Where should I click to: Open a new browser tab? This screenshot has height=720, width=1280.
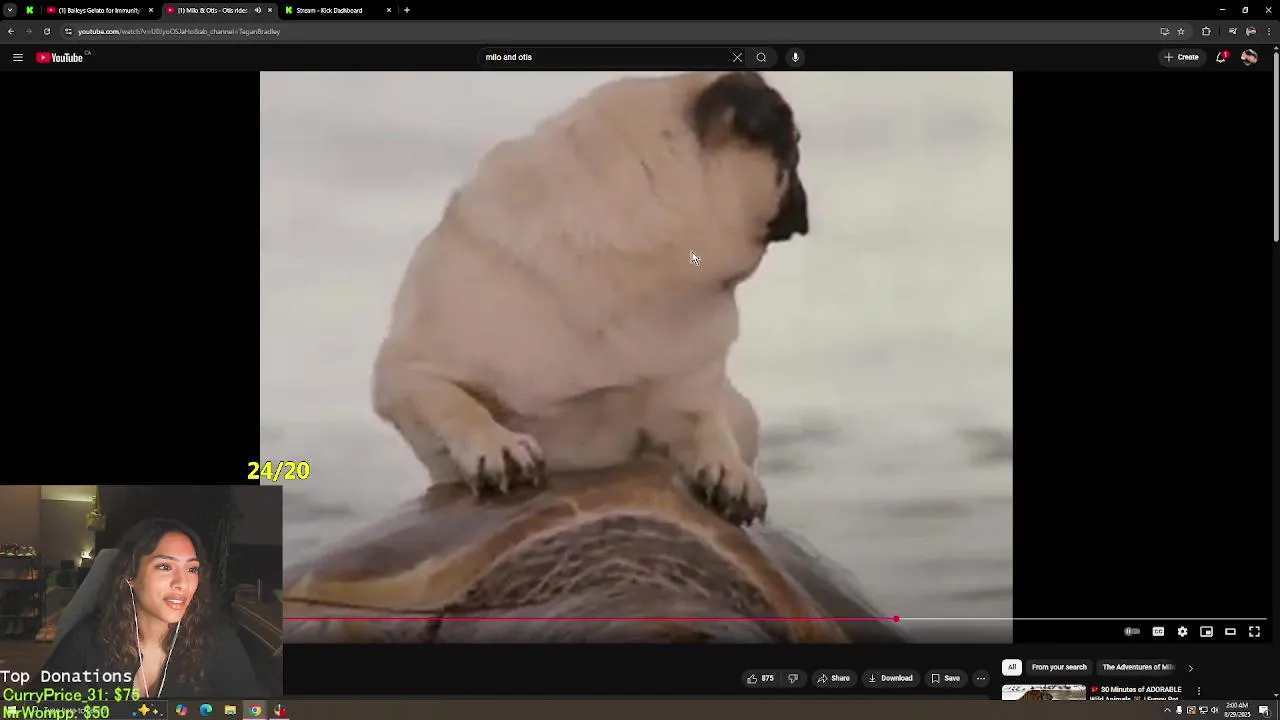point(407,10)
